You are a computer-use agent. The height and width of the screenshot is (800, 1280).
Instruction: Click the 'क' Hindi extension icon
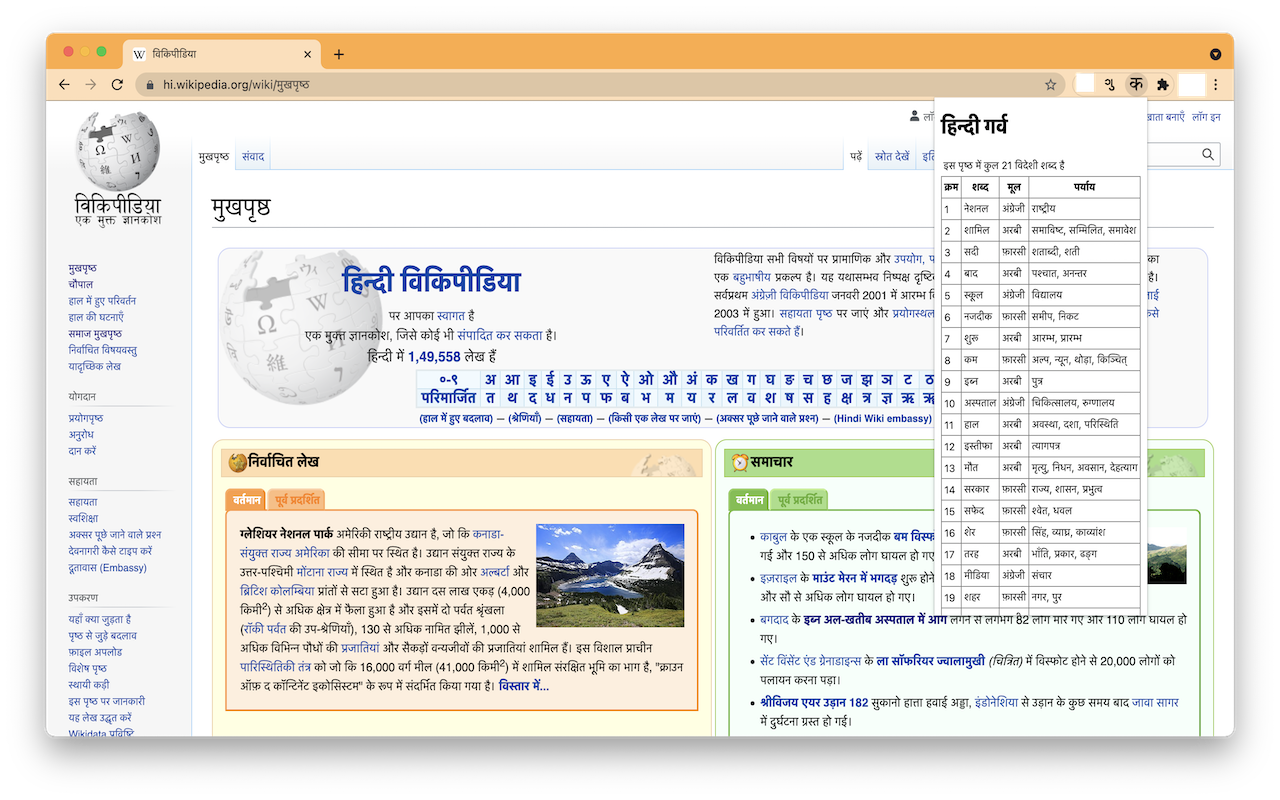coord(1136,85)
